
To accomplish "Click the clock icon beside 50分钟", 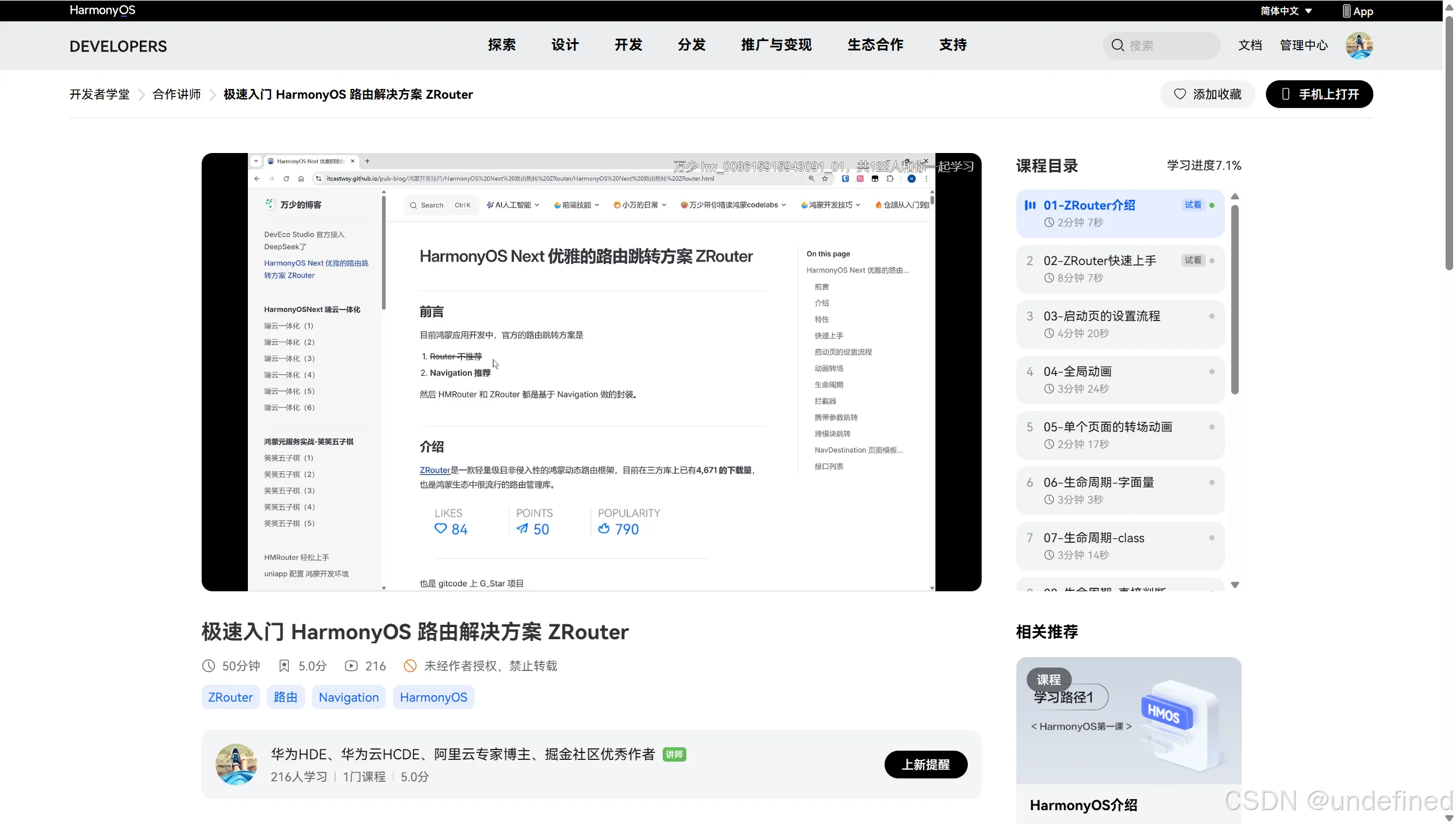I will (209, 666).
